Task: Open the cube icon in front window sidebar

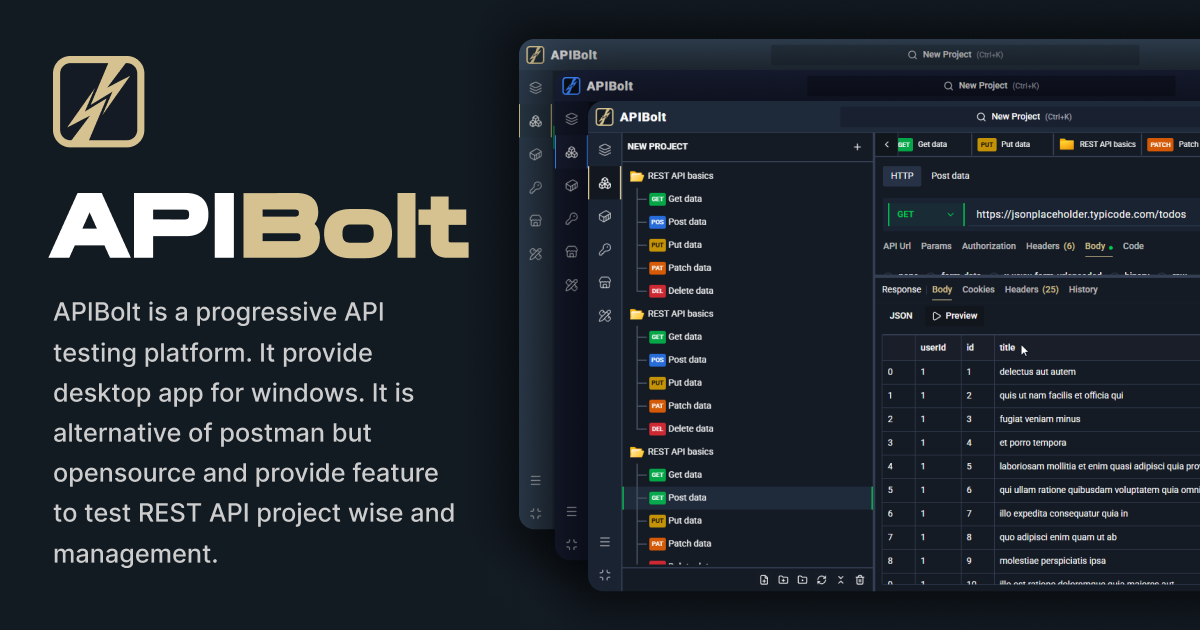Action: 604,216
